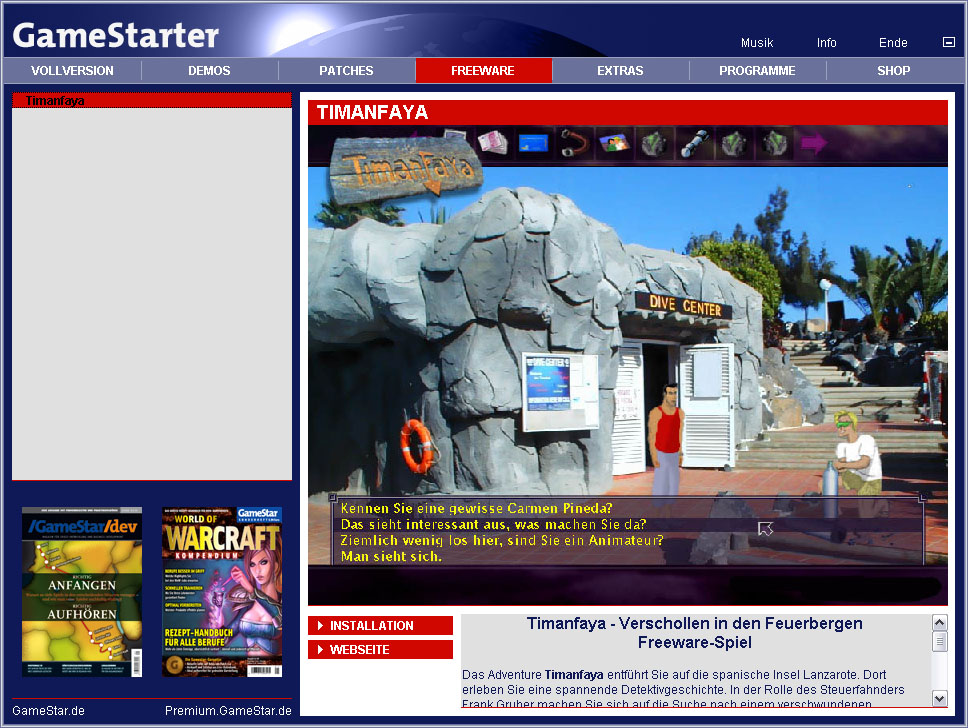Go to the SHOP tab

click(893, 71)
